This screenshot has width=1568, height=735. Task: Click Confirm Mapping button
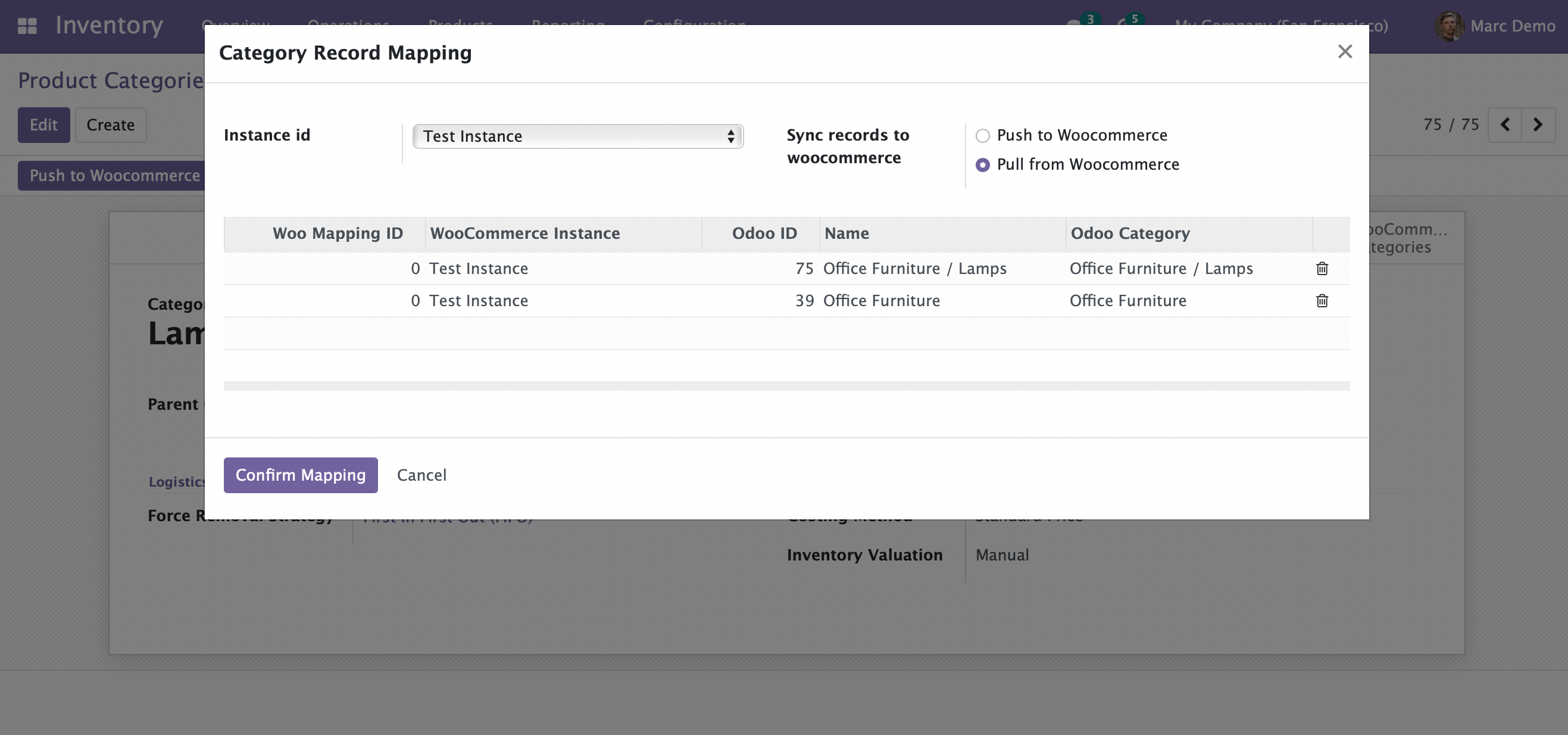[300, 475]
